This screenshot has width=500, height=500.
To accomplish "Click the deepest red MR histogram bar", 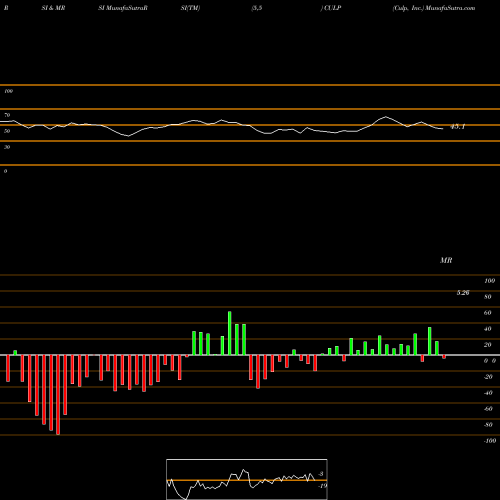I will [x=58, y=395].
